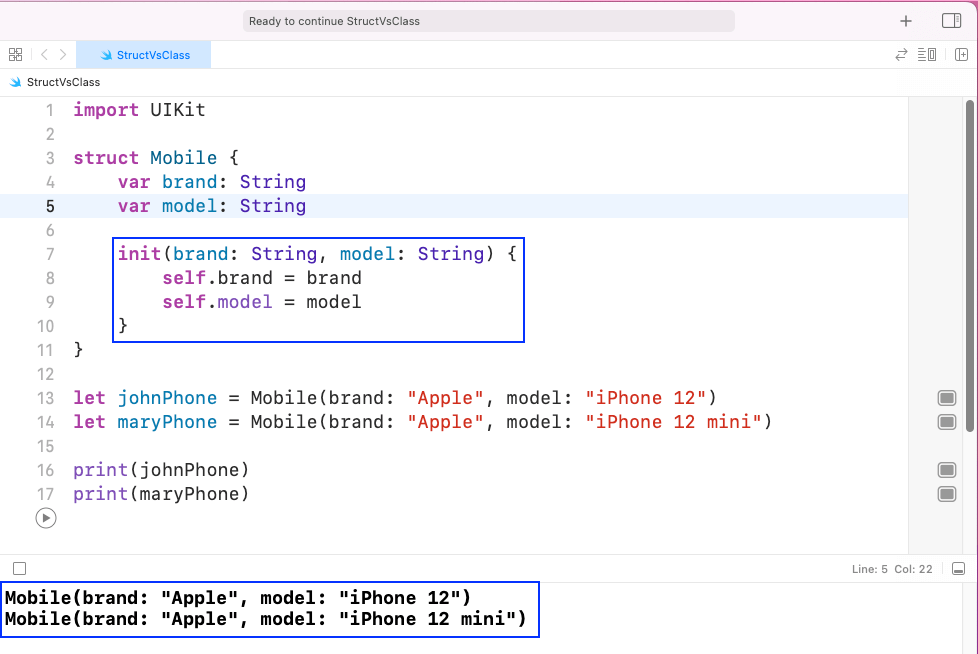This screenshot has height=654, width=978.
Task: Open the editor options menu
Action: 927,55
